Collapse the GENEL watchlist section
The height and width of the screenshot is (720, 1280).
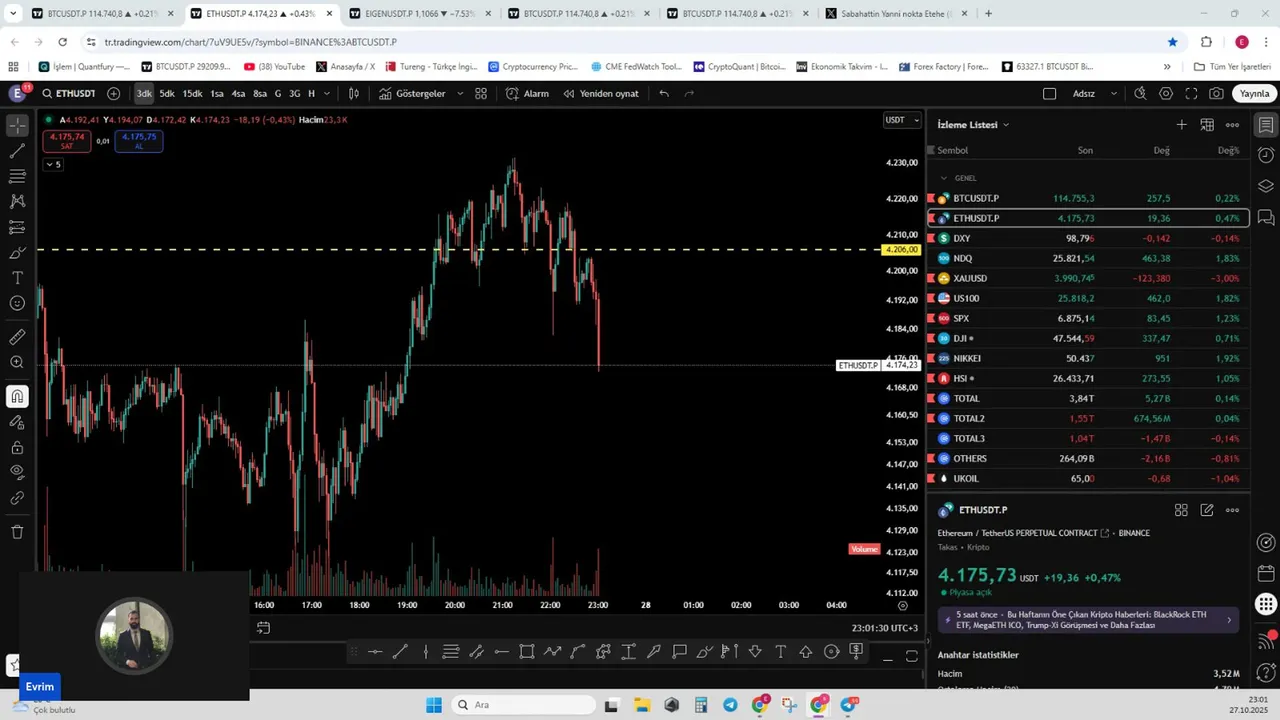(x=943, y=178)
